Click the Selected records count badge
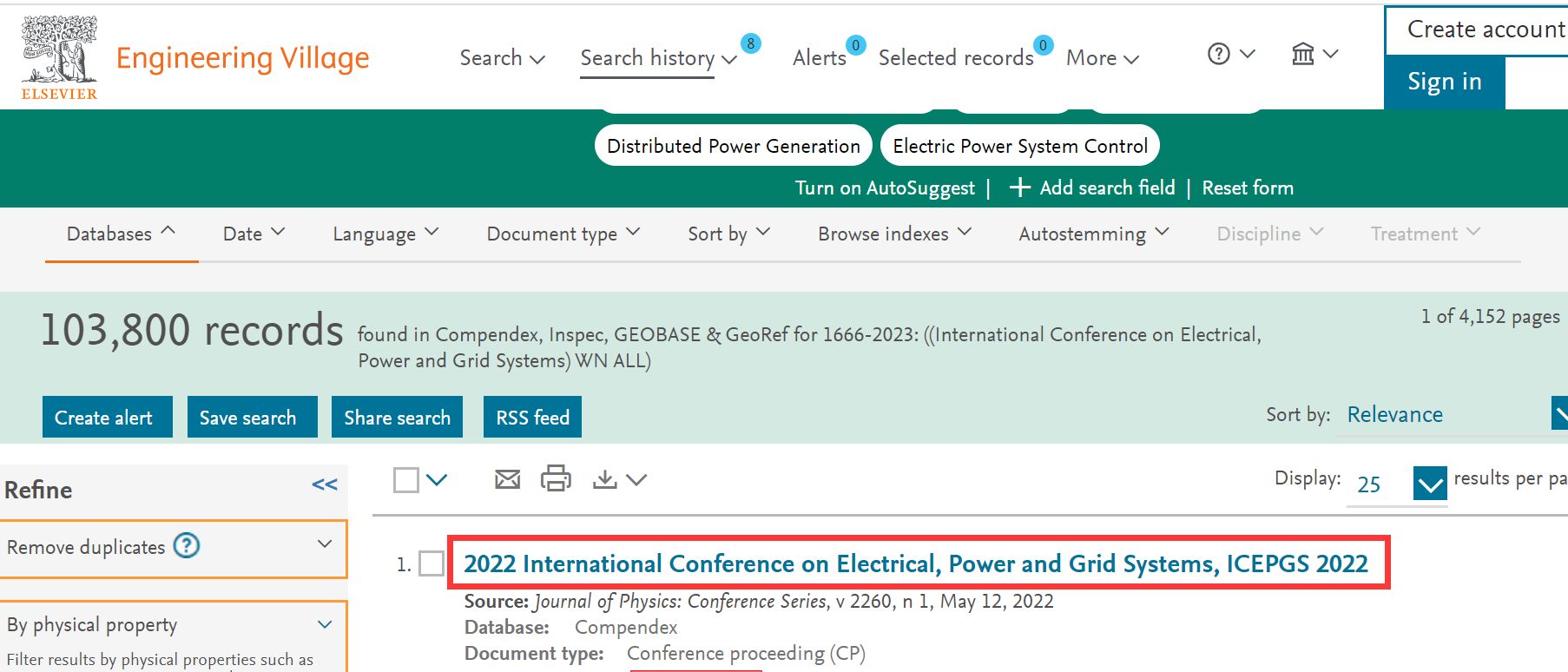The height and width of the screenshot is (672, 1568). (x=1044, y=45)
